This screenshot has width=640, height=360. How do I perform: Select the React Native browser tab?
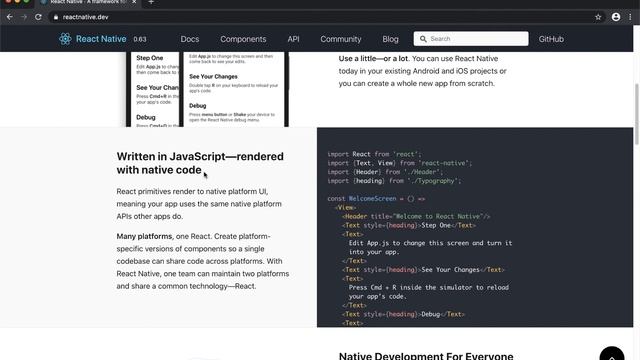click(x=88, y=2)
